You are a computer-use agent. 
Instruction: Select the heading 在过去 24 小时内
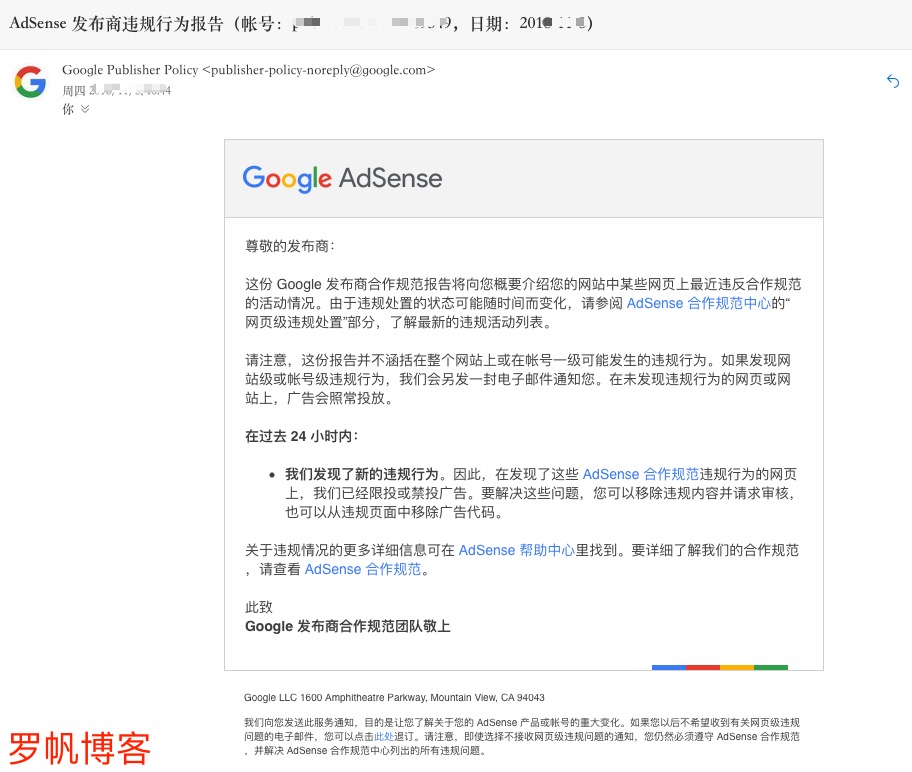coord(300,436)
